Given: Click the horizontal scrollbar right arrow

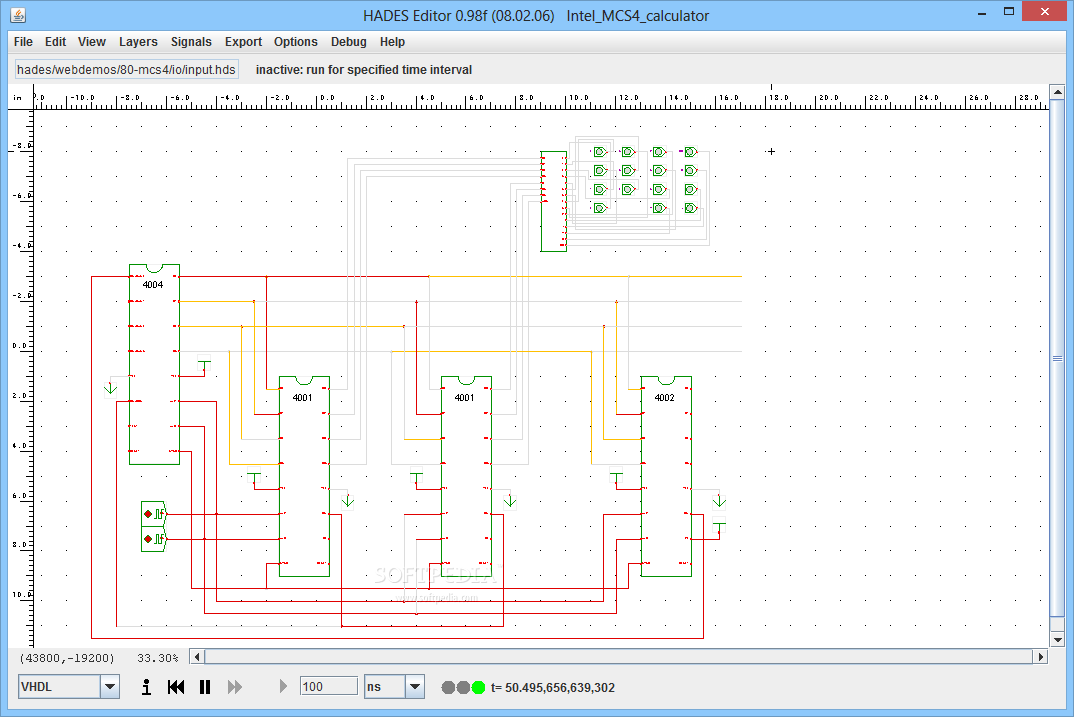Looking at the screenshot, I should coord(1041,657).
